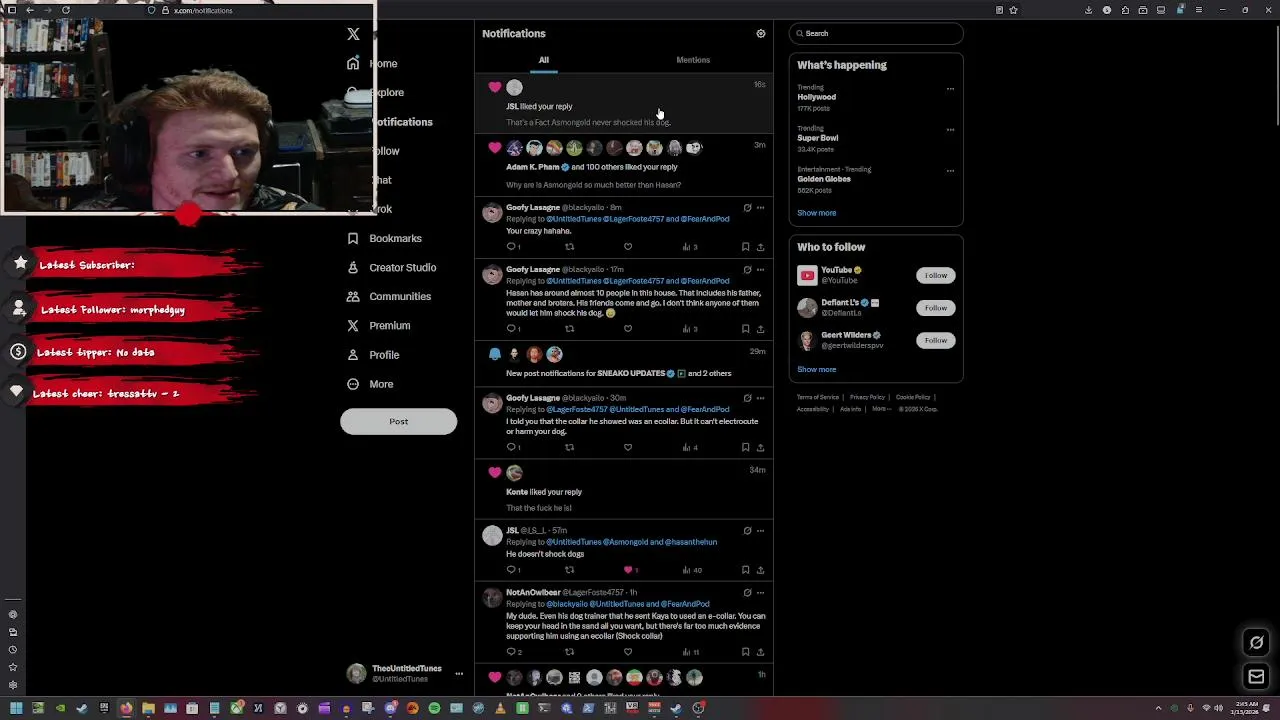Open Creator Studio from sidebar
Viewport: 1280px width, 720px height.
point(391,267)
